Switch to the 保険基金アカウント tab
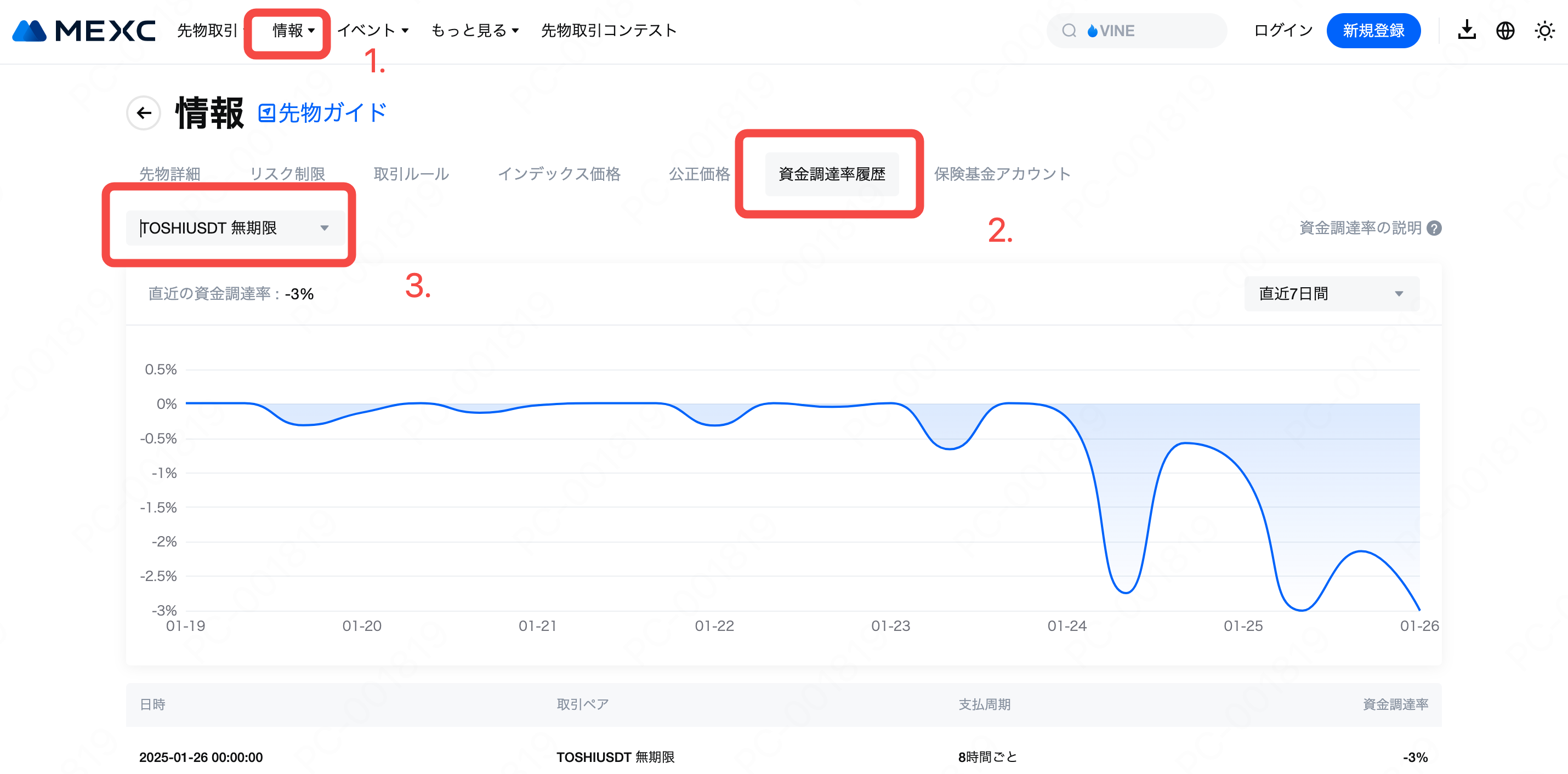 (x=1002, y=174)
